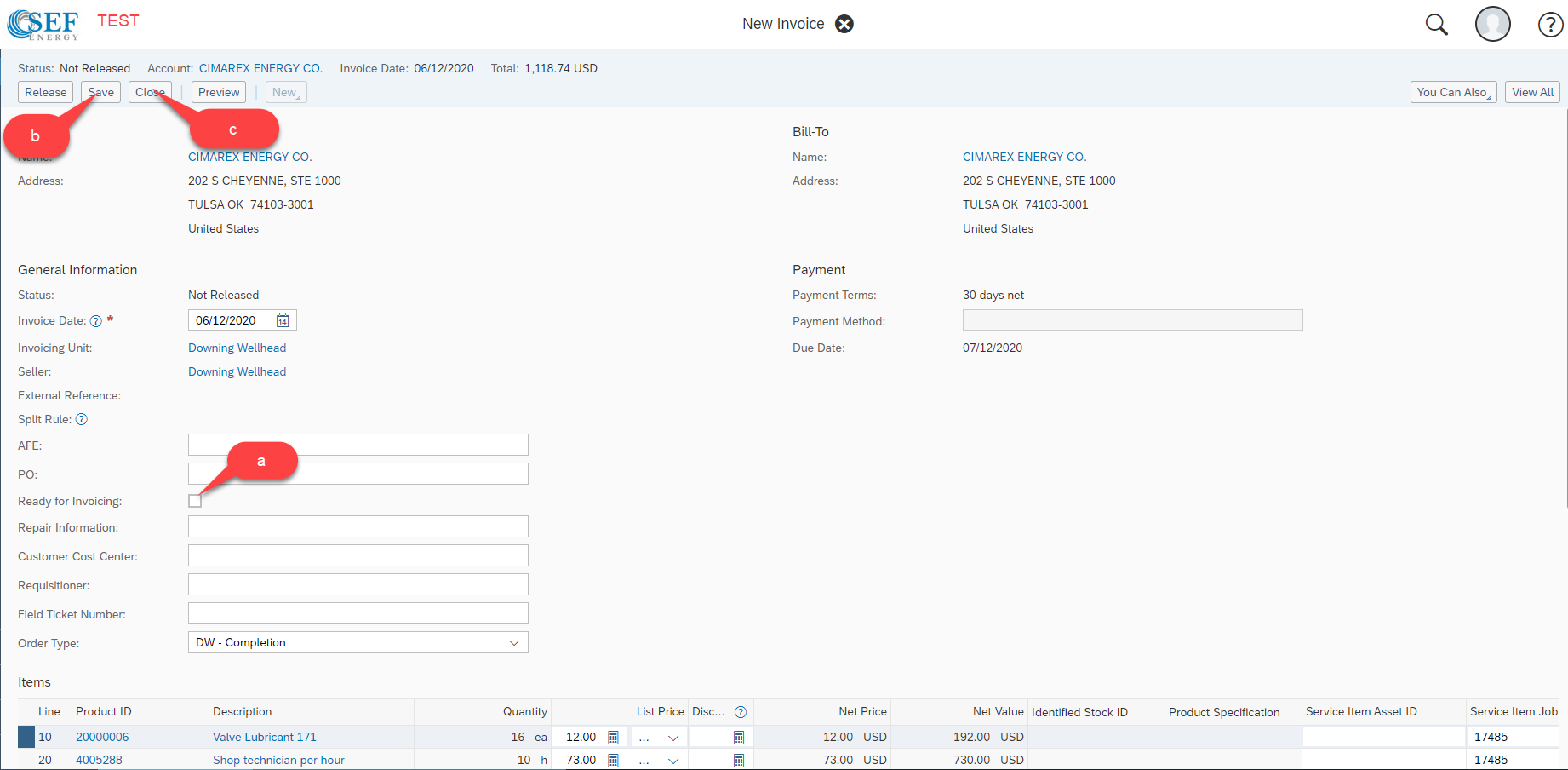Open discount calculator for line 10

click(739, 738)
